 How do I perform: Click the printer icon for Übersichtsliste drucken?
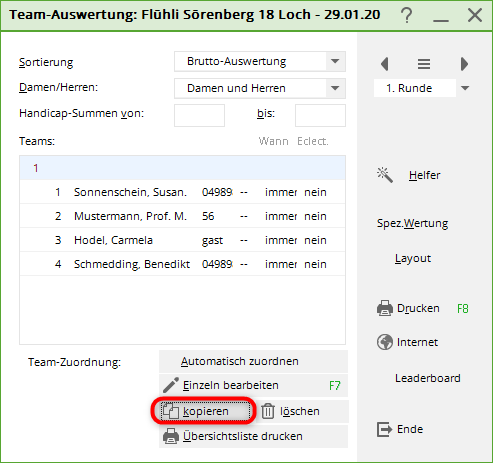171,436
